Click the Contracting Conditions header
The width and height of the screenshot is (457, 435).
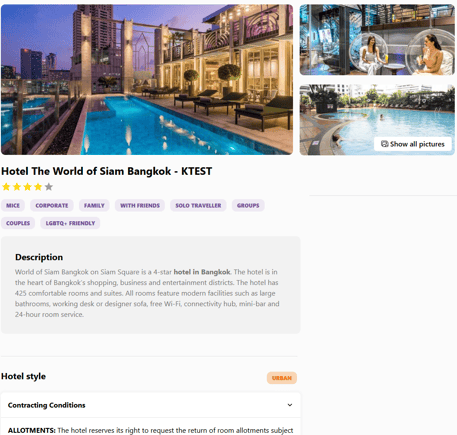[x=151, y=405]
